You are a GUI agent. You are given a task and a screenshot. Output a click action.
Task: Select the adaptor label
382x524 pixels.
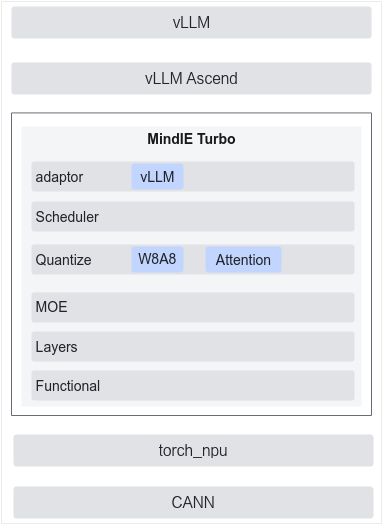pyautogui.click(x=59, y=177)
